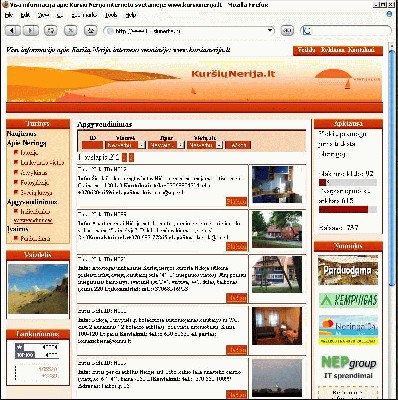This screenshot has height=400, width=398.
Task: Open Istorija under Apie Neringą
Action: point(29,153)
